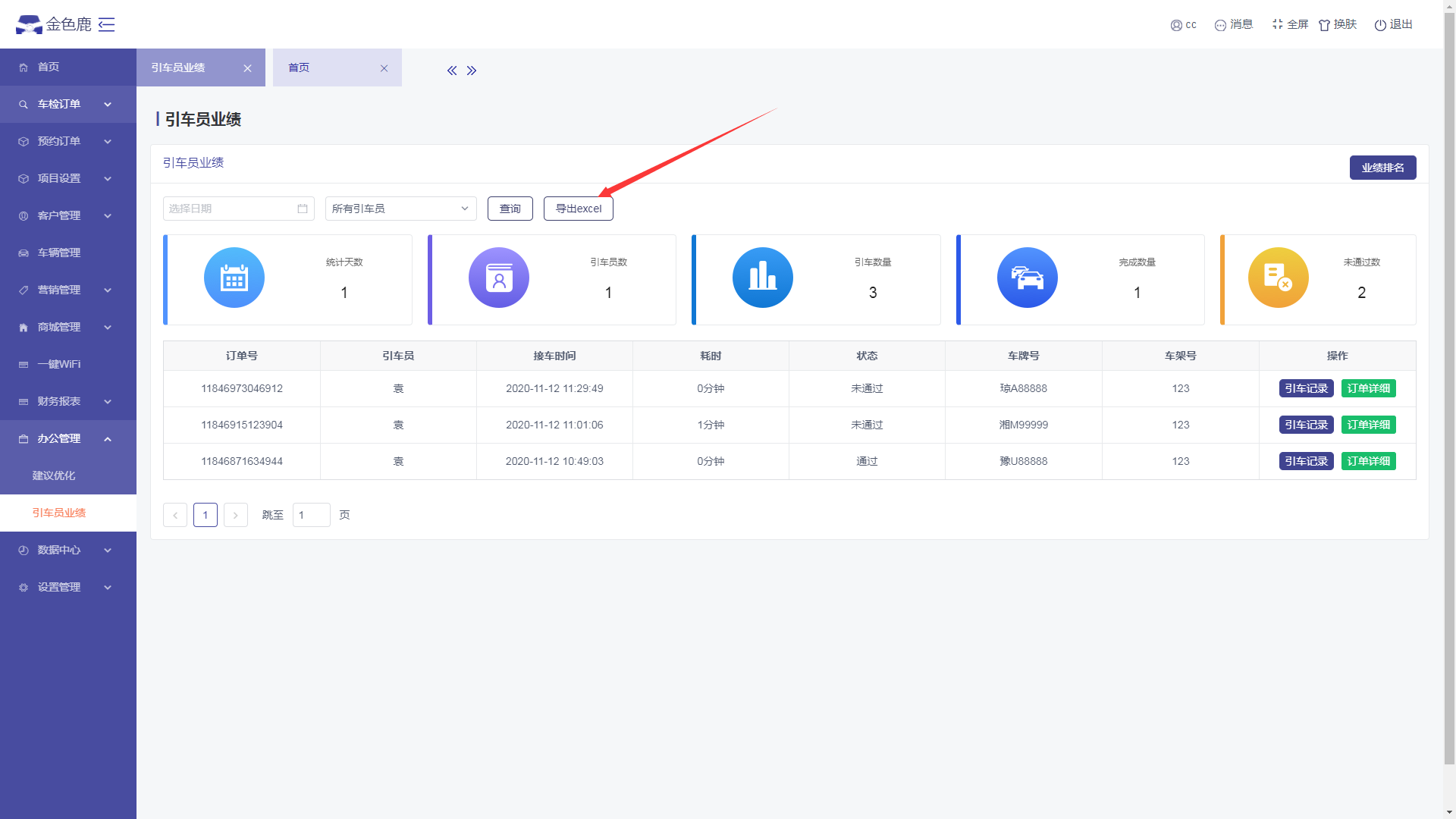Close the 引车员业绩 tab
This screenshot has height=819, width=1456.
coord(247,68)
